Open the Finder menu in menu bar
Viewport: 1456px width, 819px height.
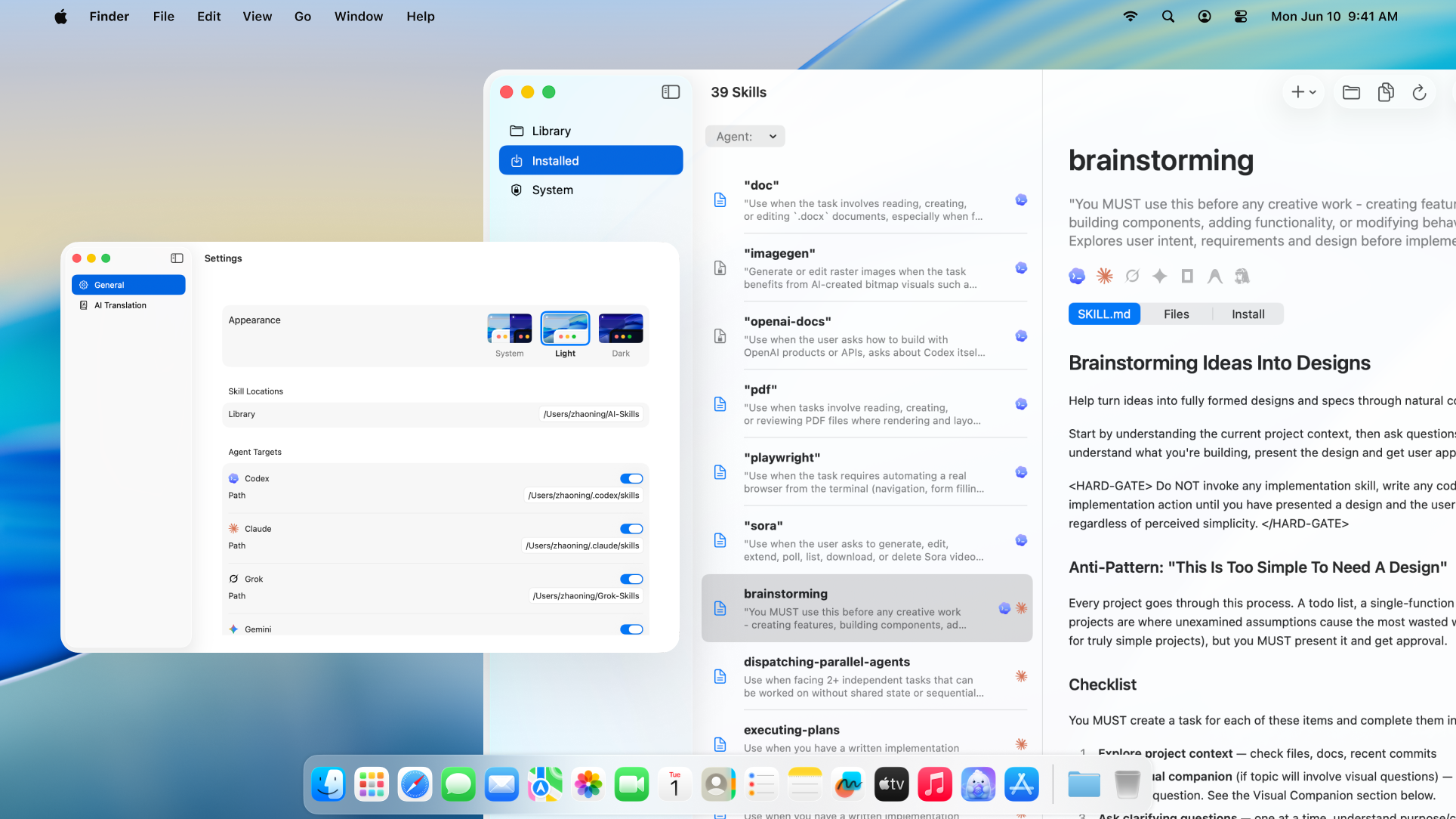(110, 17)
